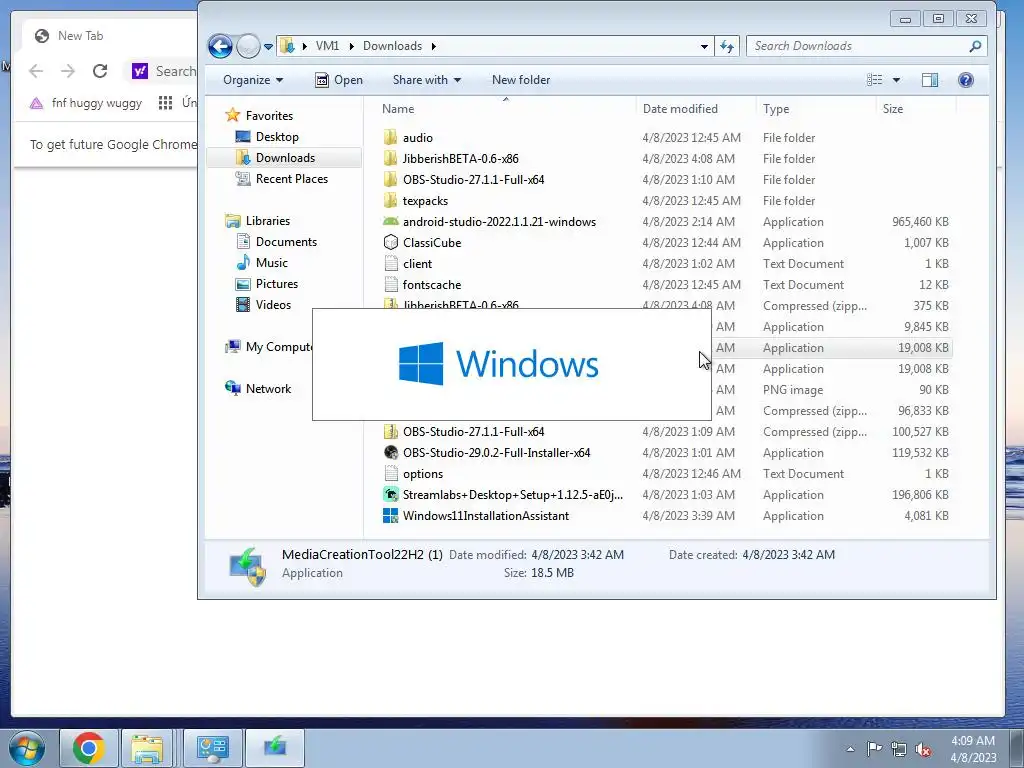Click New folder in toolbar
The height and width of the screenshot is (768, 1024).
[520, 80]
